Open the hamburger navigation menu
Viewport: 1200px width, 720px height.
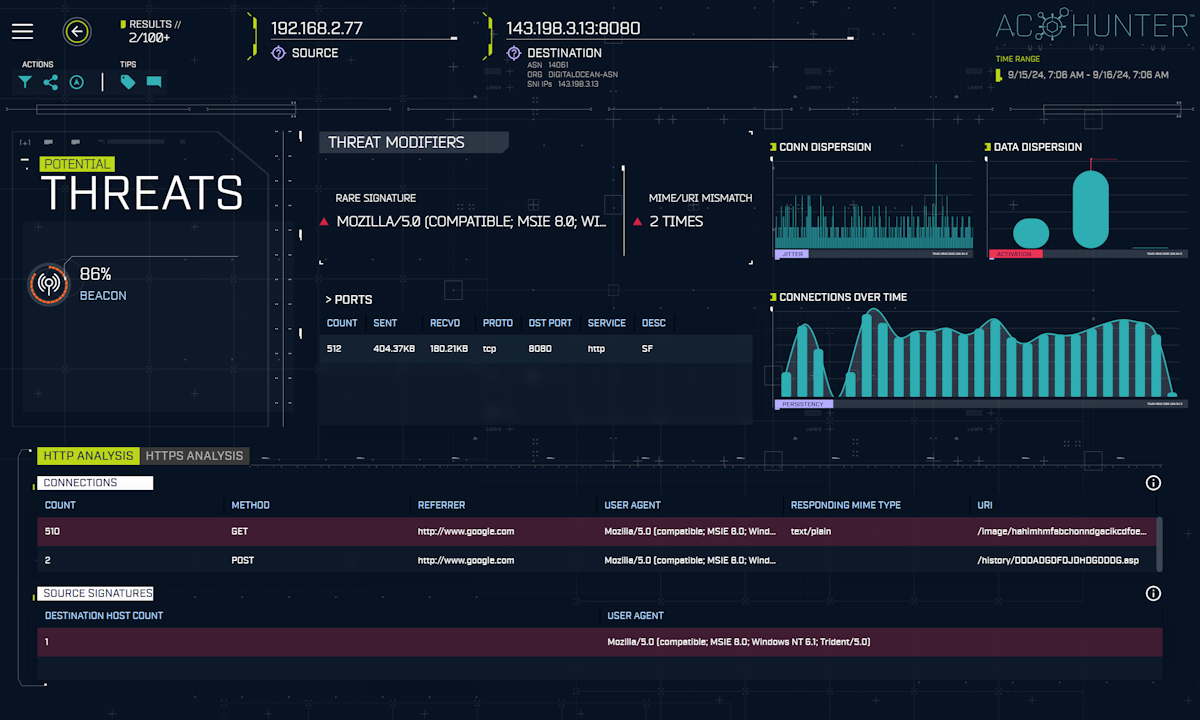point(23,32)
